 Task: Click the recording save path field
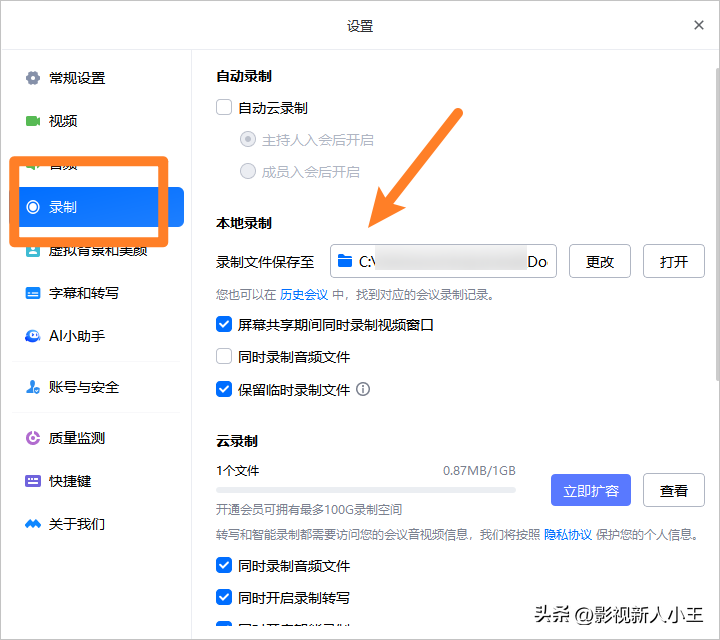click(443, 261)
